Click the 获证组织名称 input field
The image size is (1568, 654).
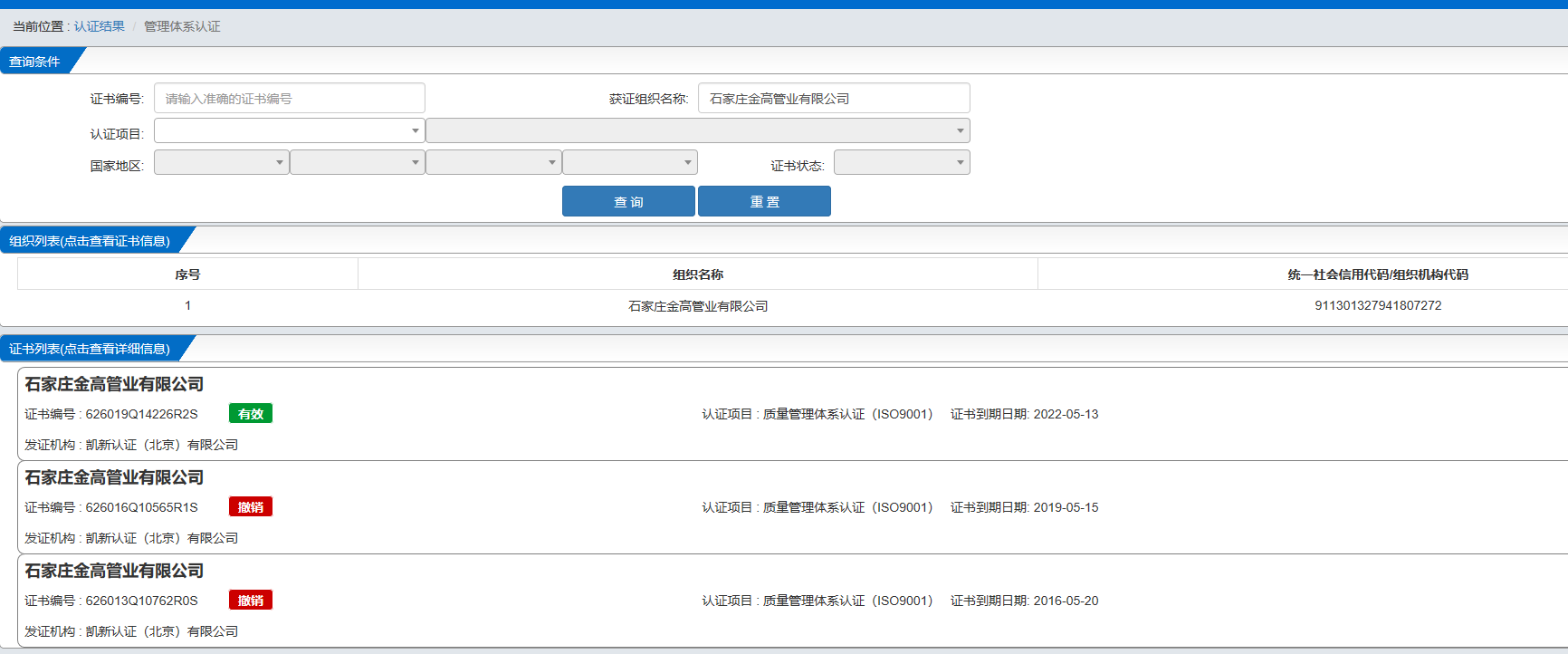834,98
